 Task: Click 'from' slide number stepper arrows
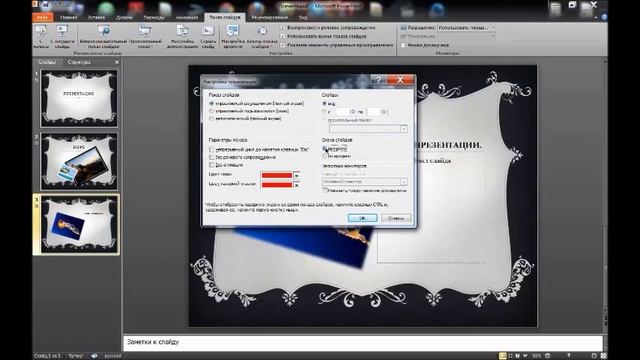[353, 111]
